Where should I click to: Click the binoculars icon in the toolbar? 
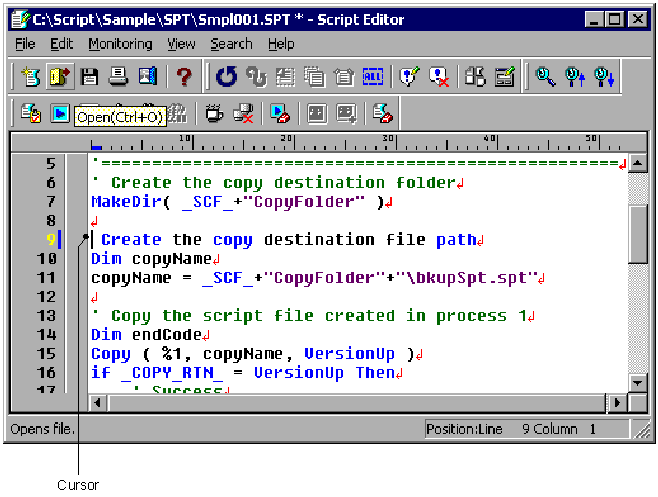[x=475, y=77]
